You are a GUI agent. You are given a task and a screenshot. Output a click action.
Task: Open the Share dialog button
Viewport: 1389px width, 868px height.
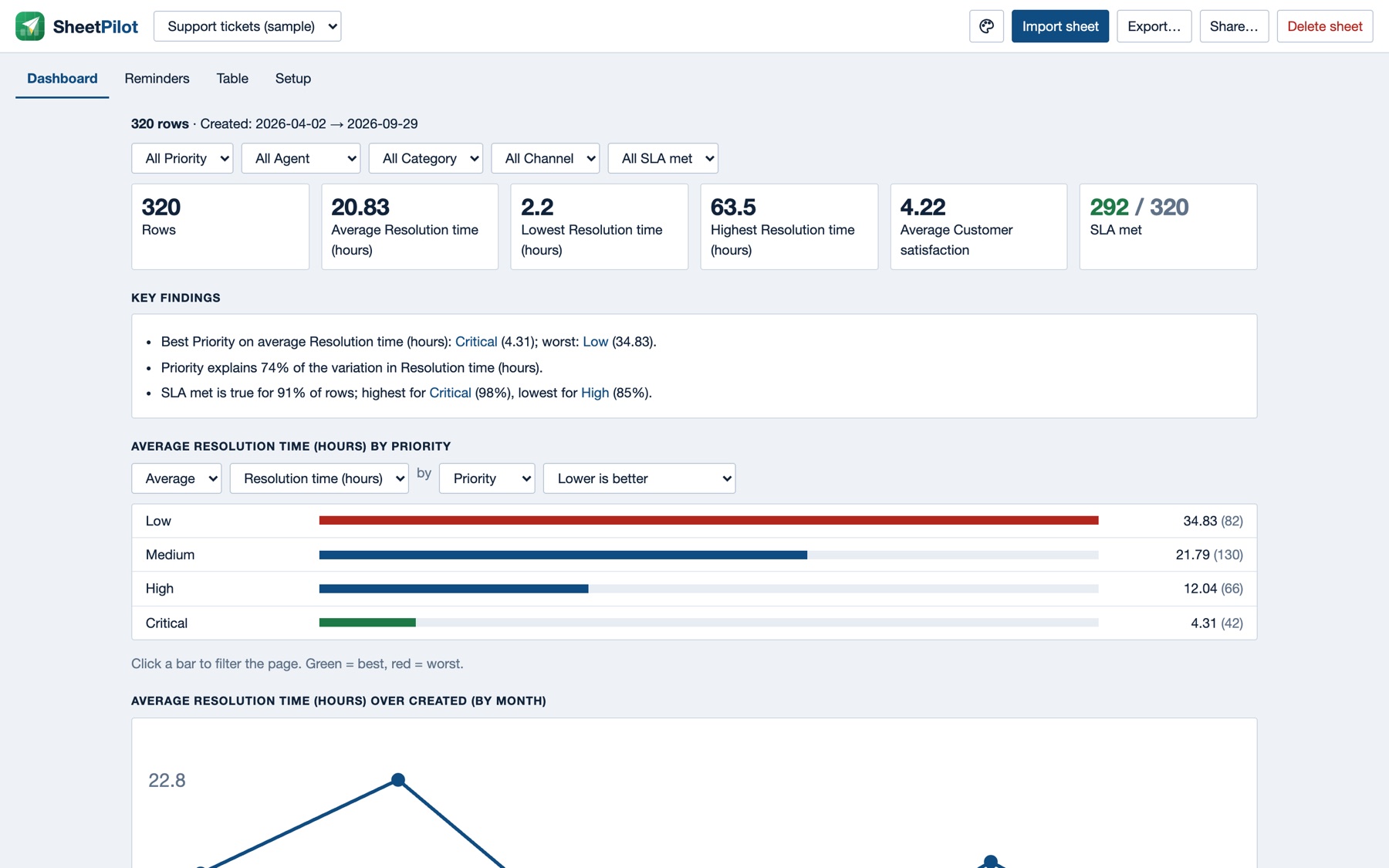tap(1234, 26)
